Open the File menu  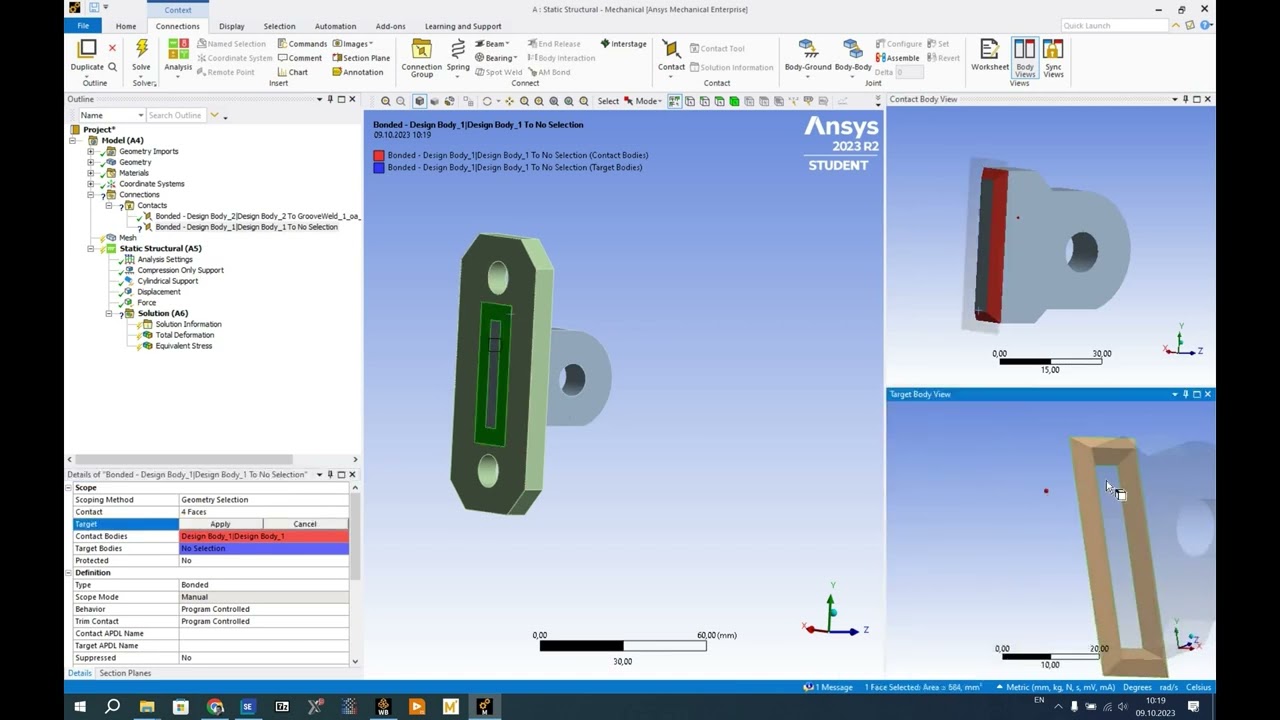(x=83, y=26)
